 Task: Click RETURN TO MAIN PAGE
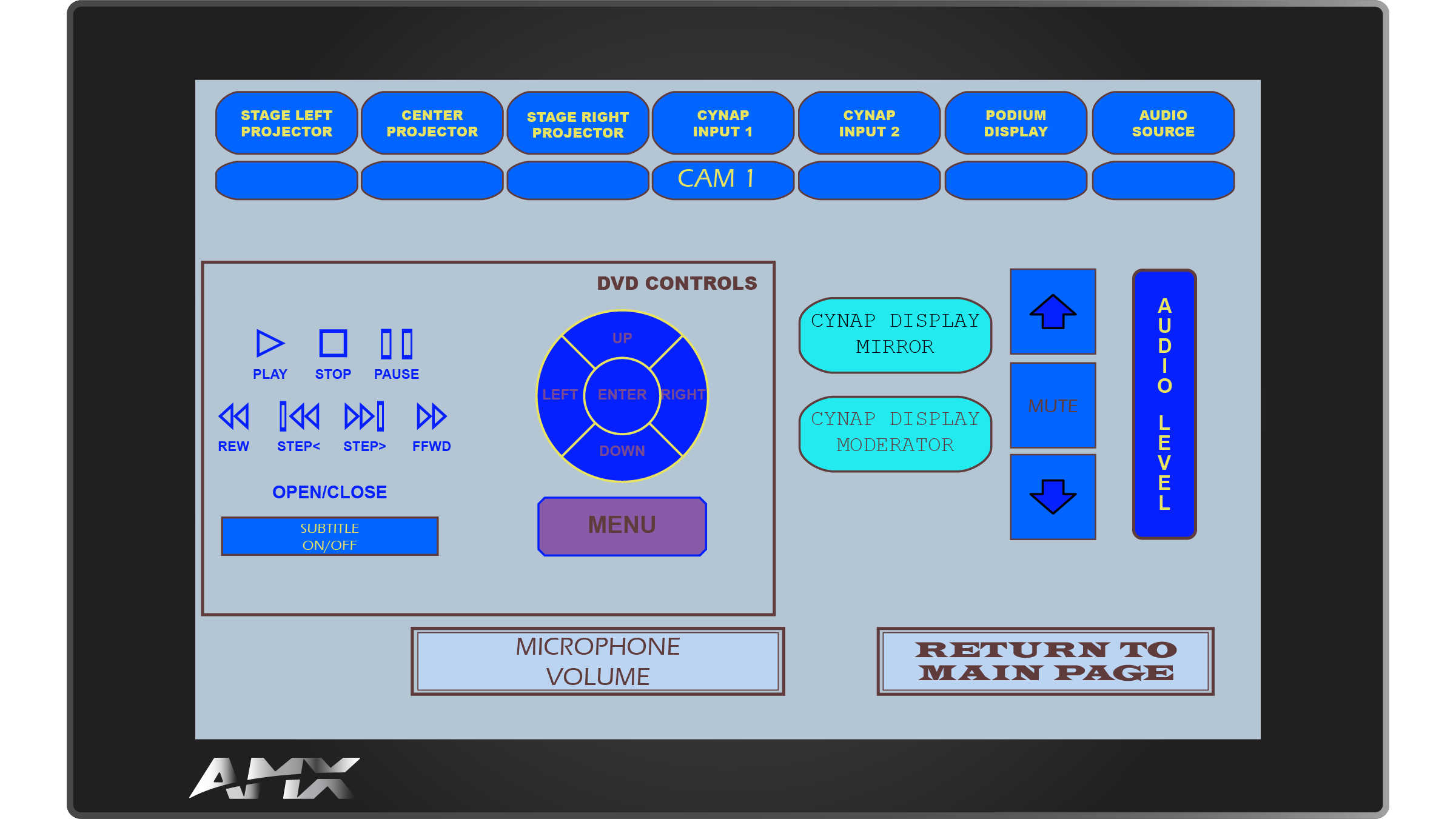tap(1045, 661)
